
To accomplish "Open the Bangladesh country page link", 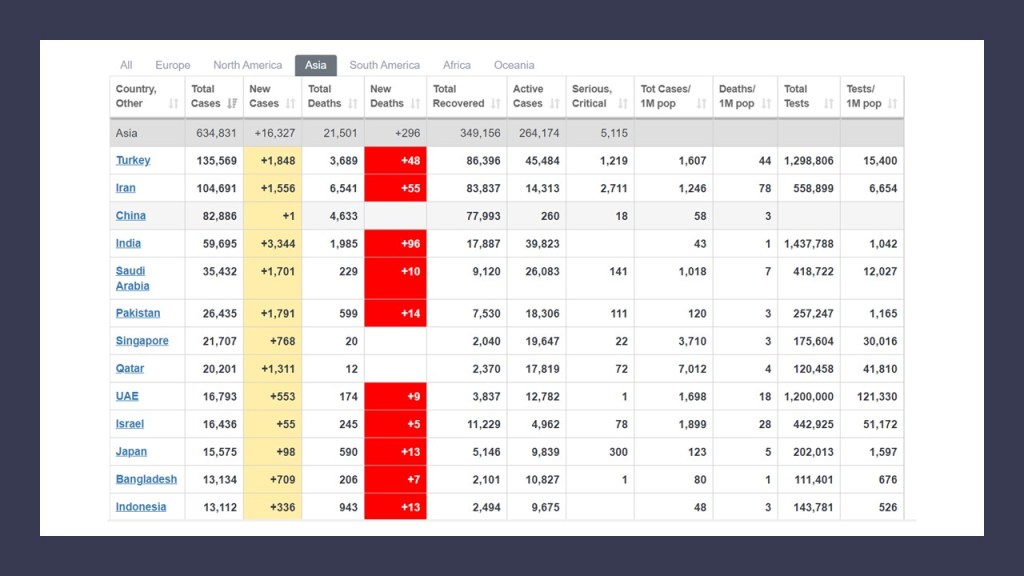I will 146,479.
